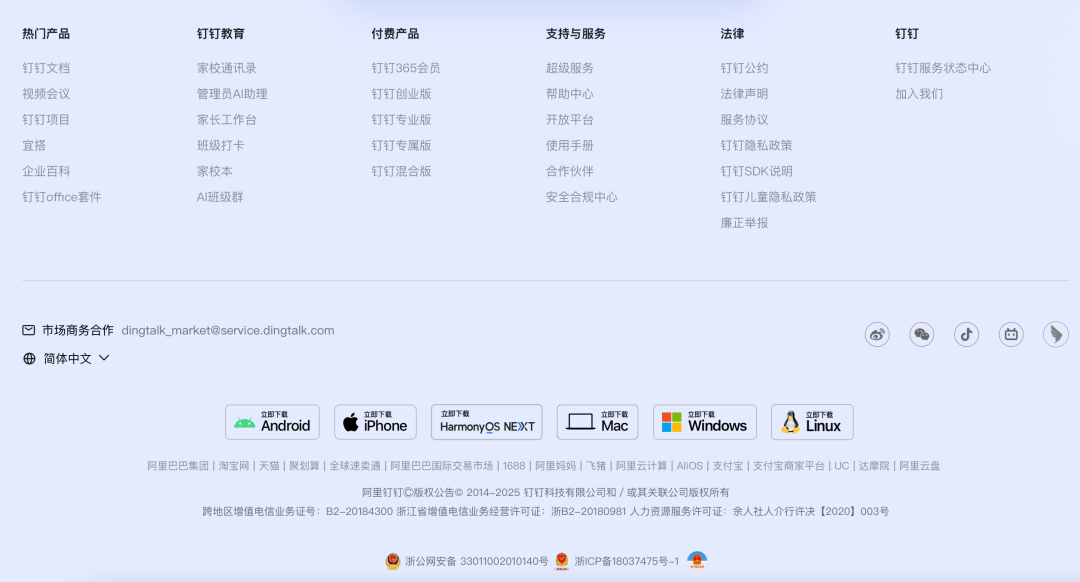The width and height of the screenshot is (1080, 582).
Task: Click the globe icon next to 简体中文
Action: pyautogui.click(x=29, y=359)
